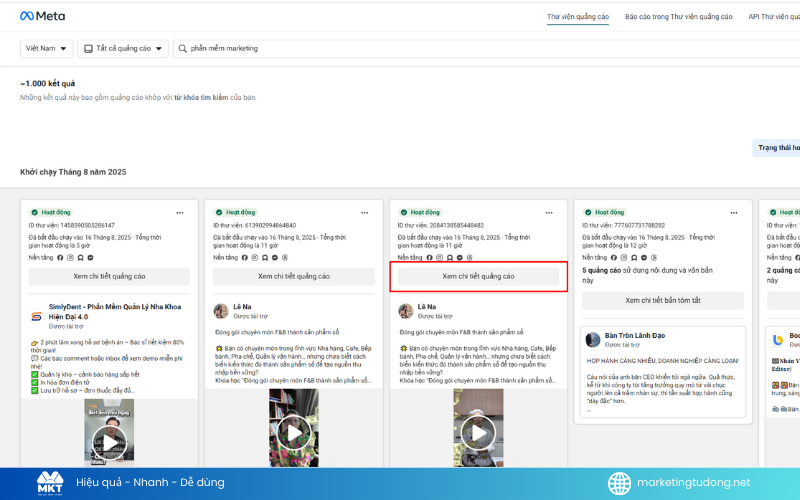Image resolution: width=800 pixels, height=500 pixels.
Task: Open the Trạng thái filter button
Action: tap(776, 148)
